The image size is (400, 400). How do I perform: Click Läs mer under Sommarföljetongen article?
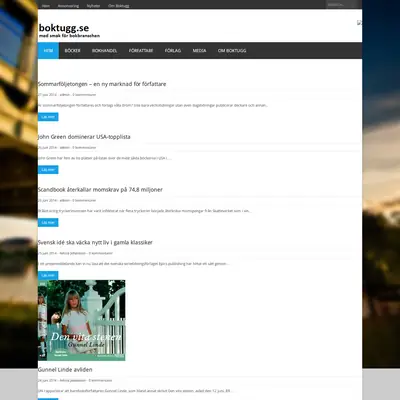tap(48, 117)
